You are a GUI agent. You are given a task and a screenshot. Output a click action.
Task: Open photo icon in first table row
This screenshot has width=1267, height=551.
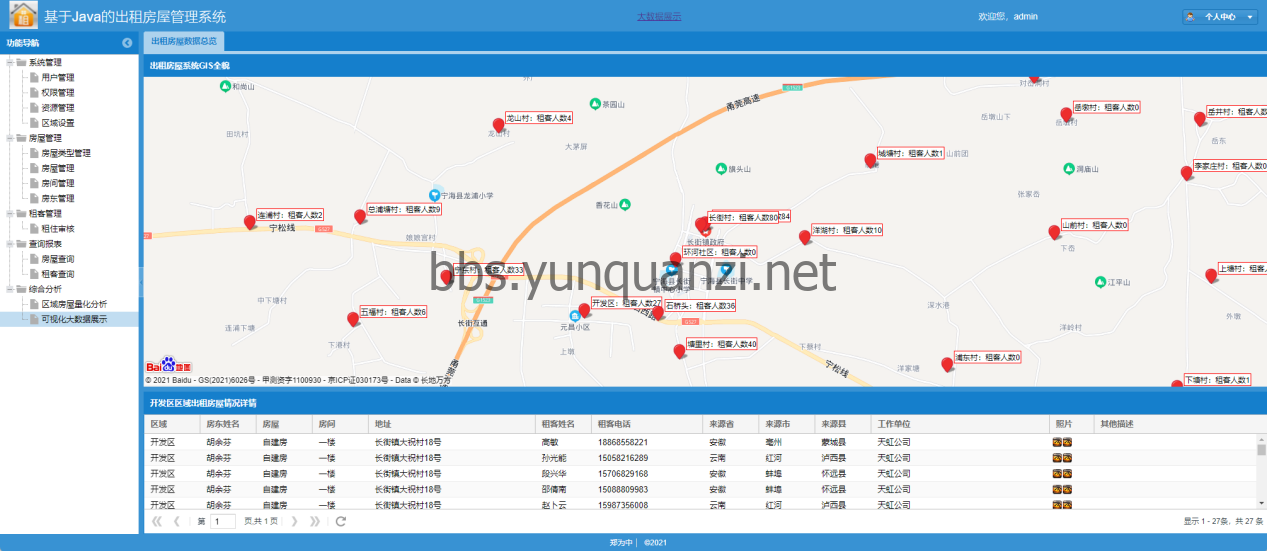(x=1062, y=442)
